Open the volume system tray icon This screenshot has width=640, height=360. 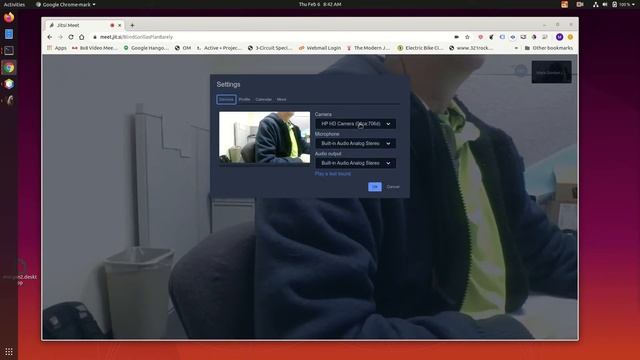point(605,4)
